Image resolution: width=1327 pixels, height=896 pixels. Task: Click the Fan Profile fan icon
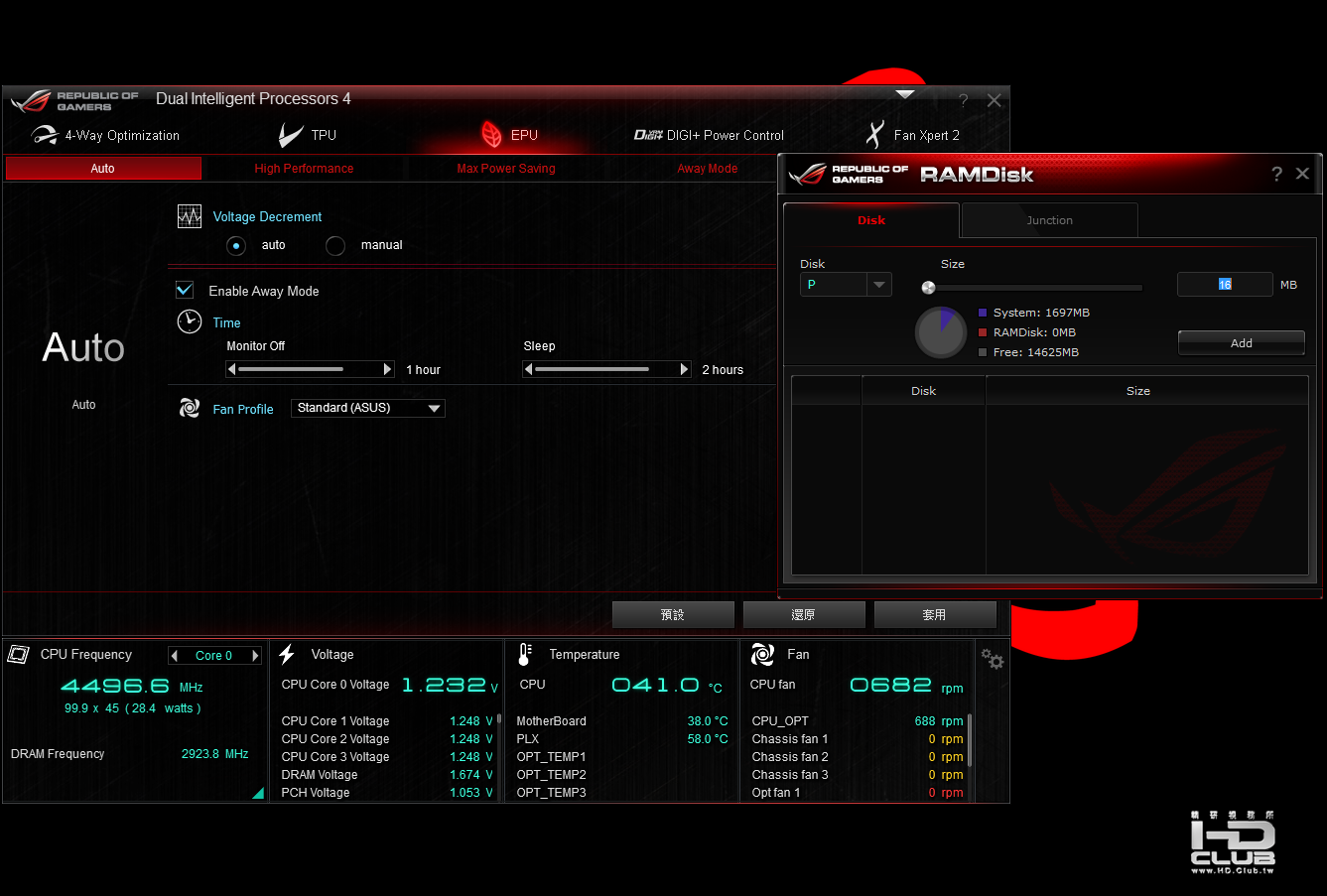click(x=190, y=408)
